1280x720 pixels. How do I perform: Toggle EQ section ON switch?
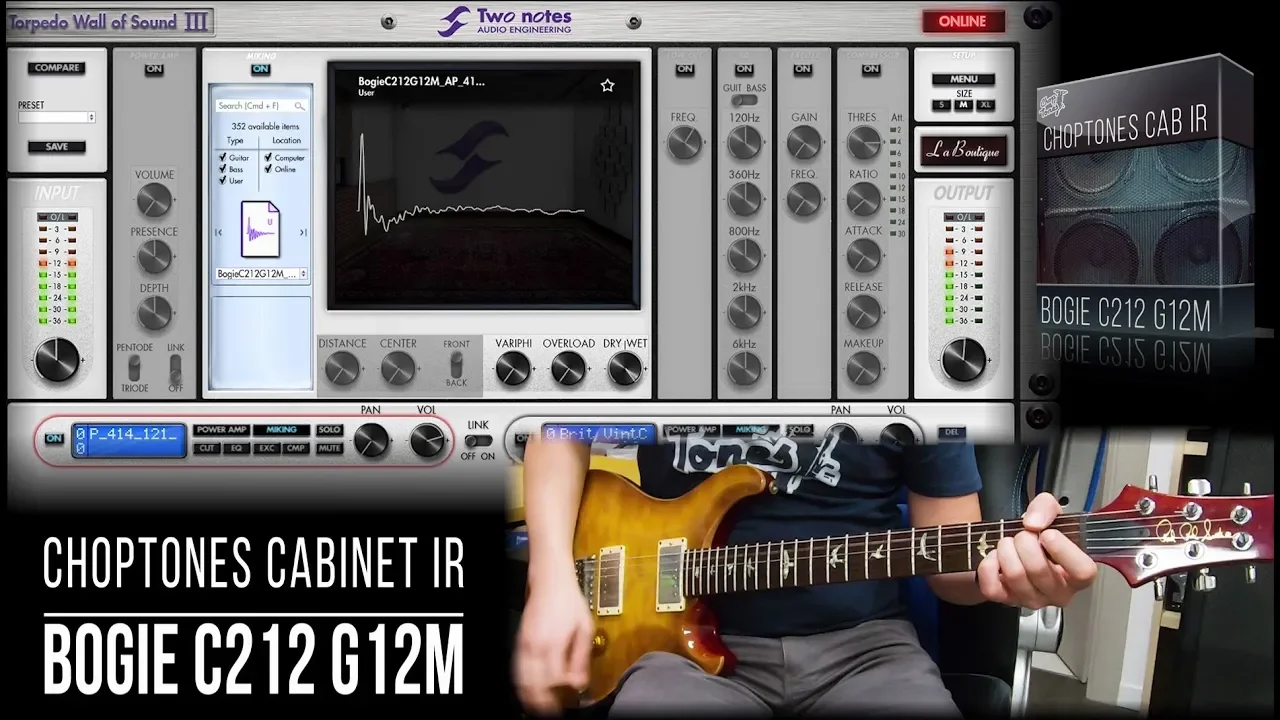pos(744,69)
